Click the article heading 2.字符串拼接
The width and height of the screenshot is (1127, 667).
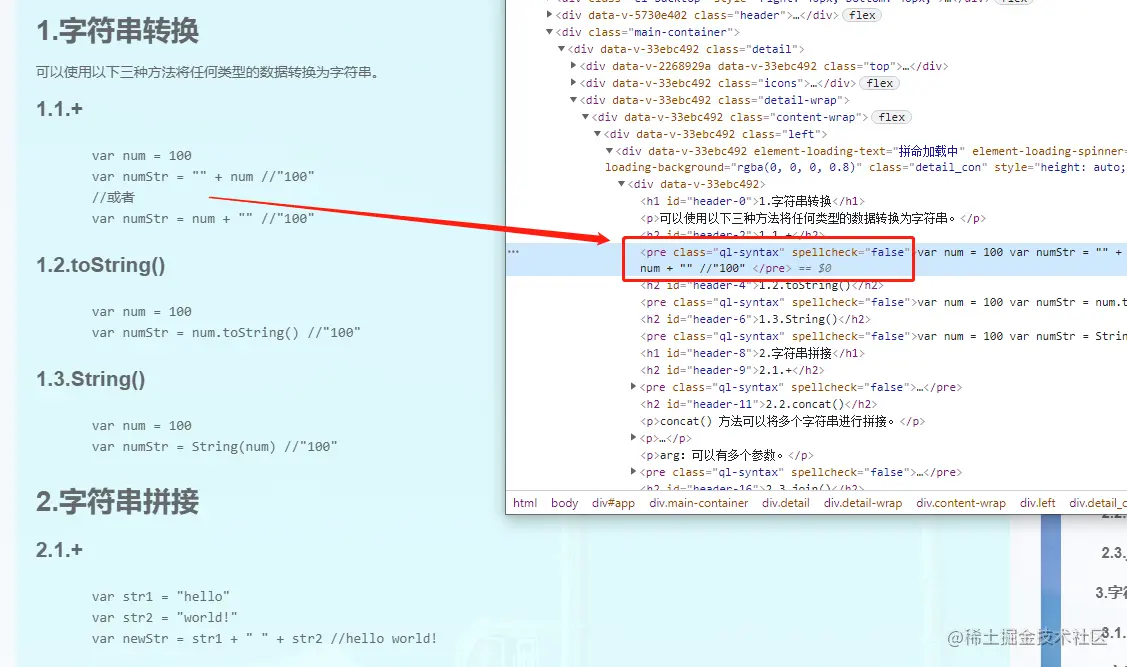(117, 502)
